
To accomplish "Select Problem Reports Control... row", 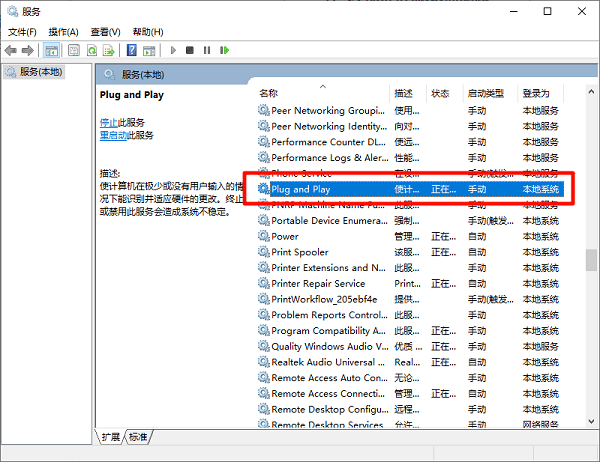I will pos(410,315).
